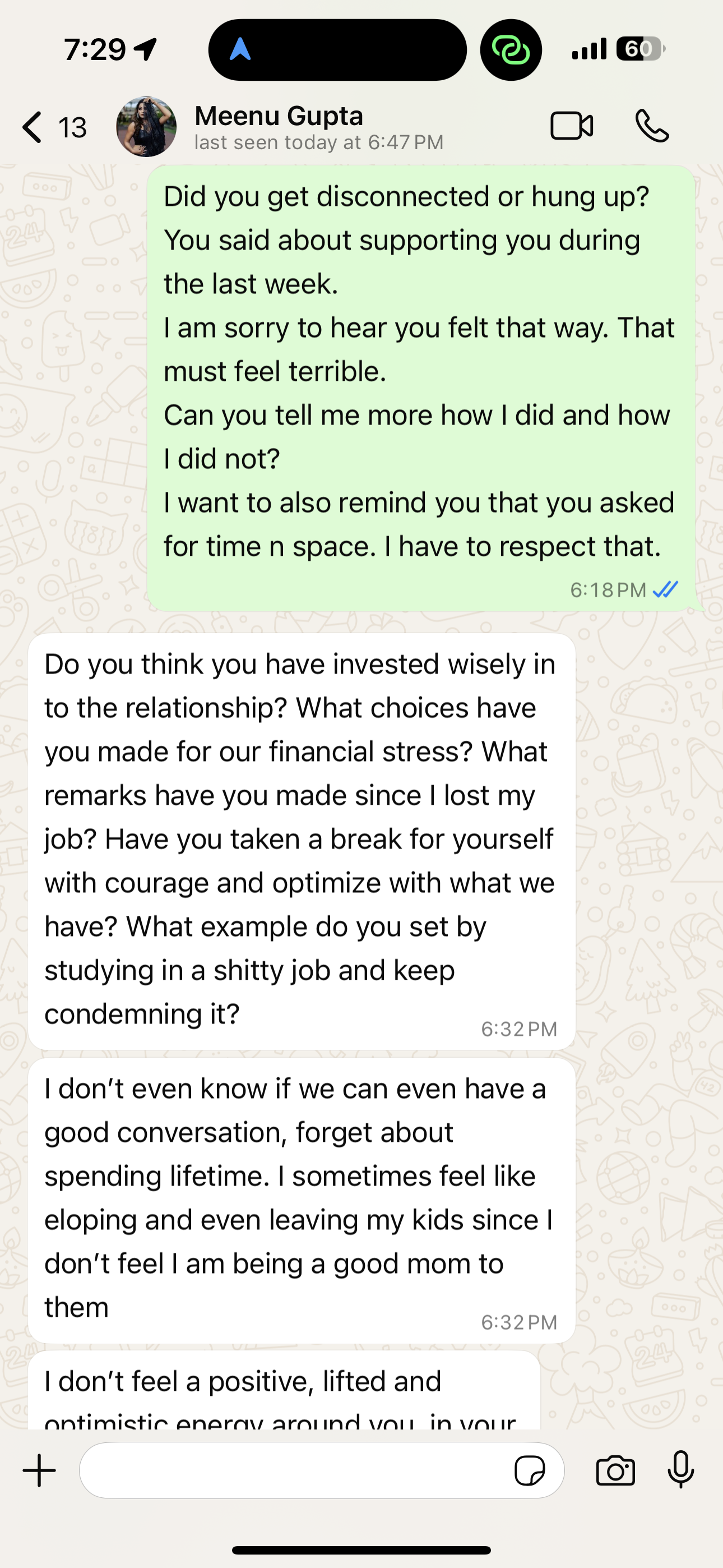
Task: Tap the green linked-chain icon in status bar
Action: [x=511, y=50]
